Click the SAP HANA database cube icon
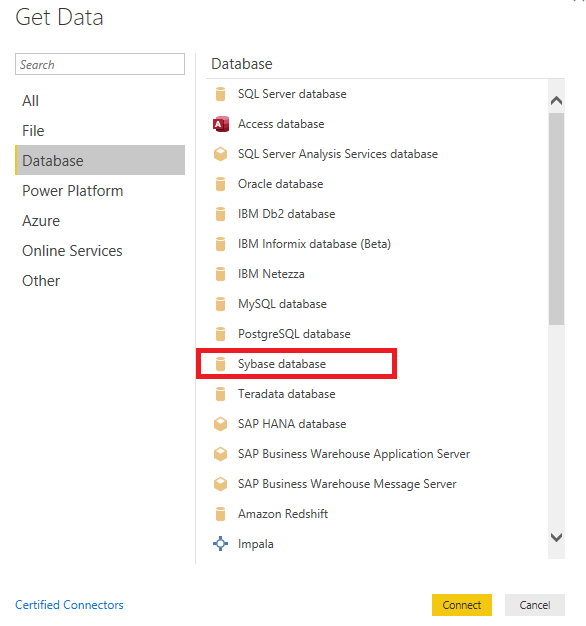 point(220,424)
